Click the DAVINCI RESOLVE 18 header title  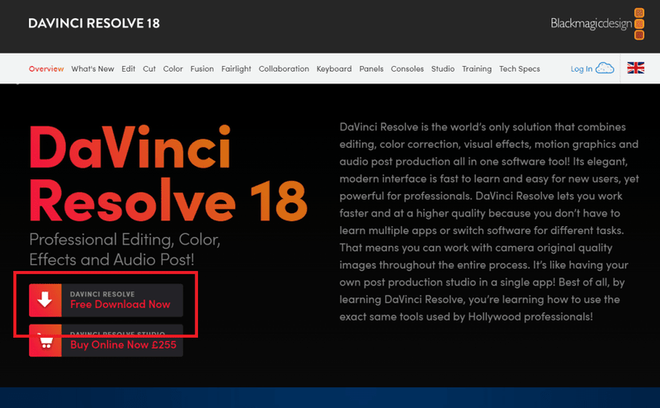[94, 23]
